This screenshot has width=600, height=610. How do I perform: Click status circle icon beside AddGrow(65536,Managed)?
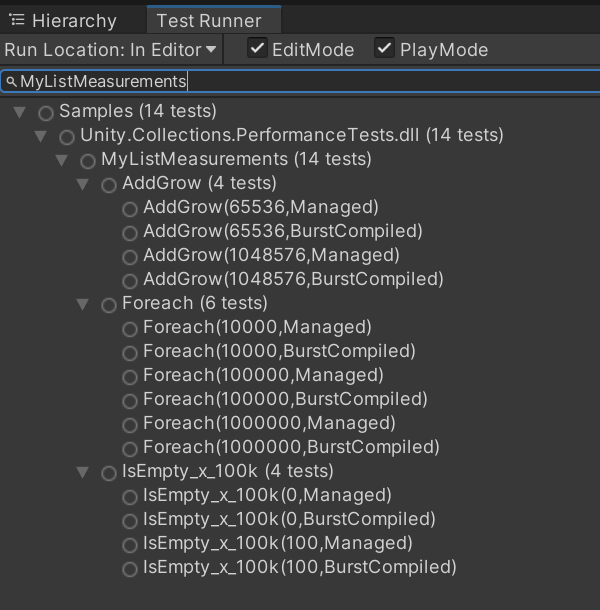pyautogui.click(x=130, y=209)
